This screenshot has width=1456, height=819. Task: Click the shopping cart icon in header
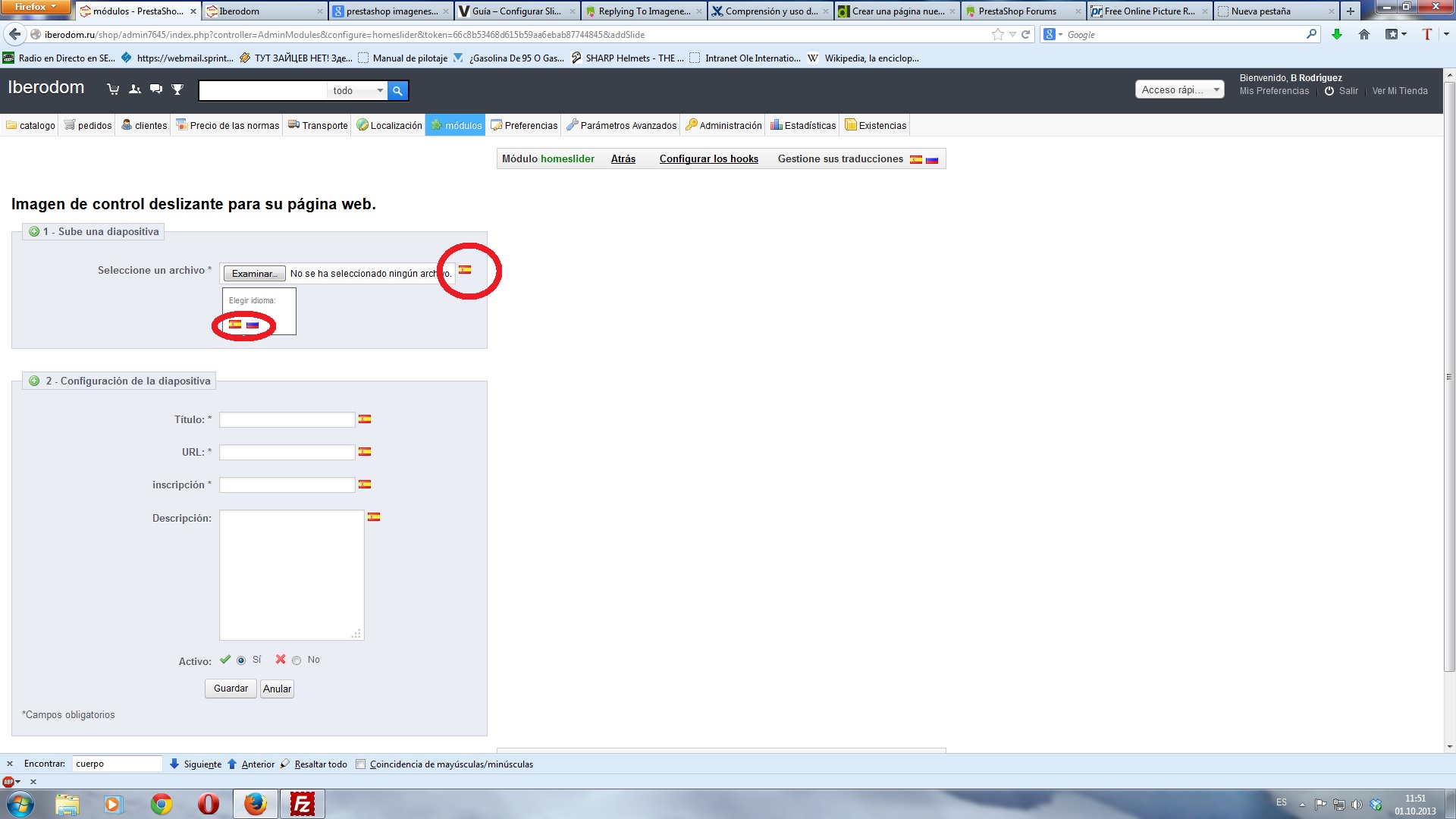click(113, 89)
